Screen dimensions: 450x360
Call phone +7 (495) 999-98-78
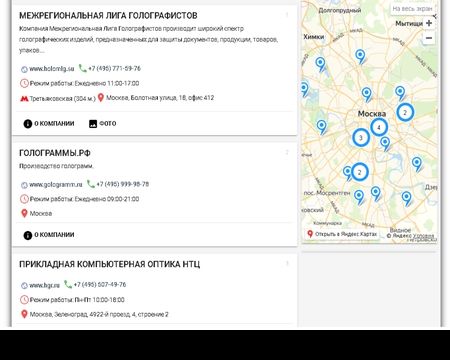123,184
